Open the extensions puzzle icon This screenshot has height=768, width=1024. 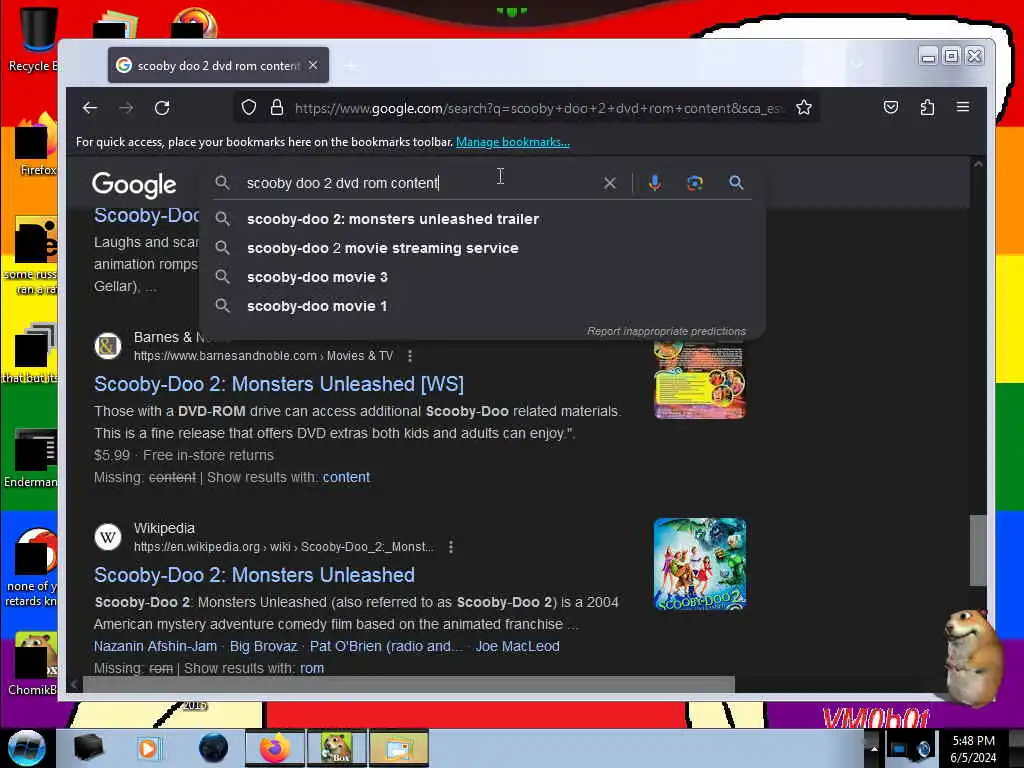pyautogui.click(x=927, y=107)
